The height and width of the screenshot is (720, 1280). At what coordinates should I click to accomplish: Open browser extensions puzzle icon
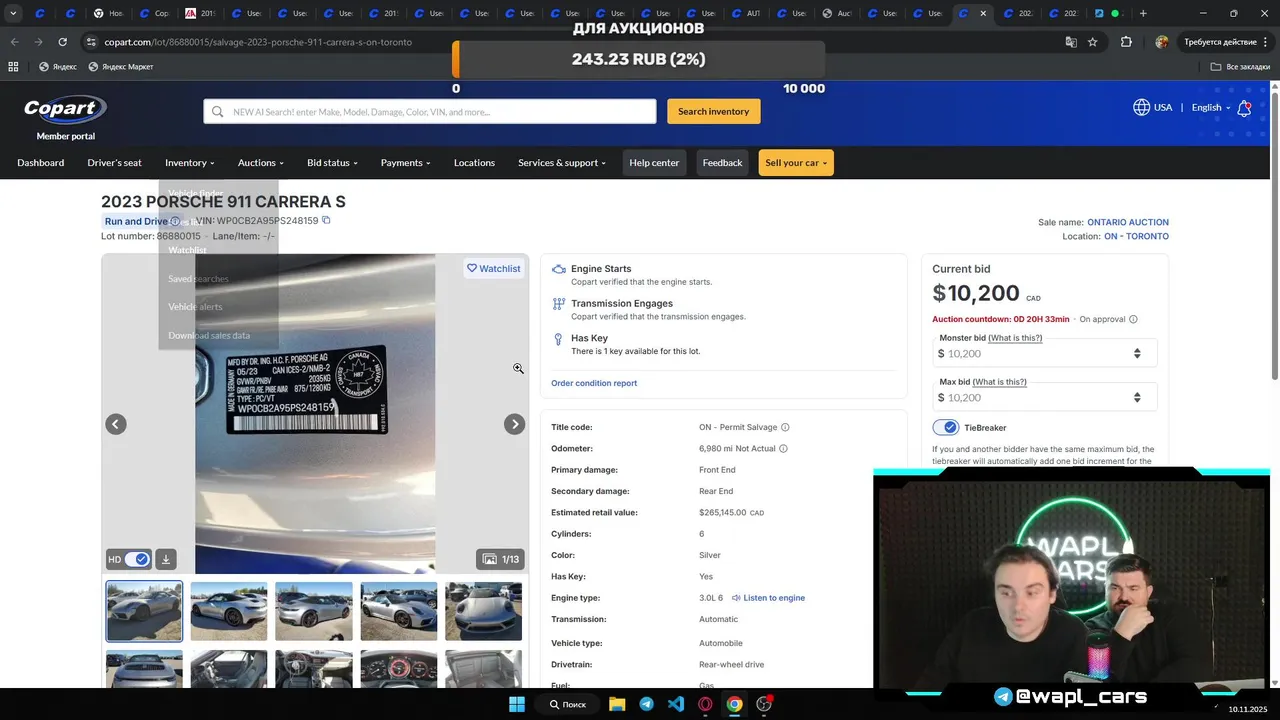[1127, 42]
